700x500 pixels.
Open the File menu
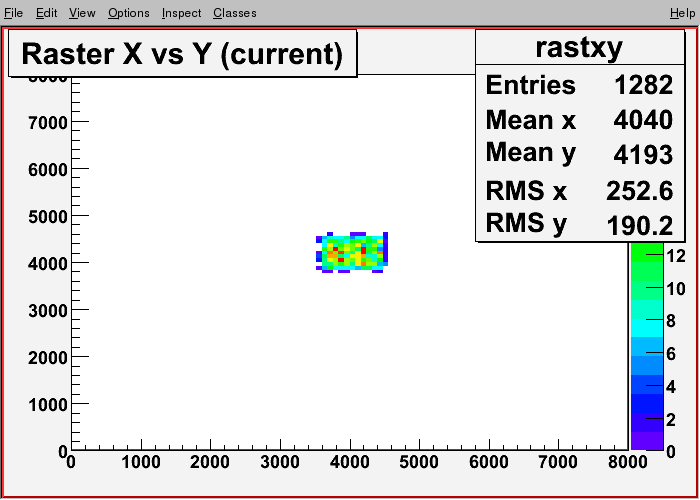point(13,13)
